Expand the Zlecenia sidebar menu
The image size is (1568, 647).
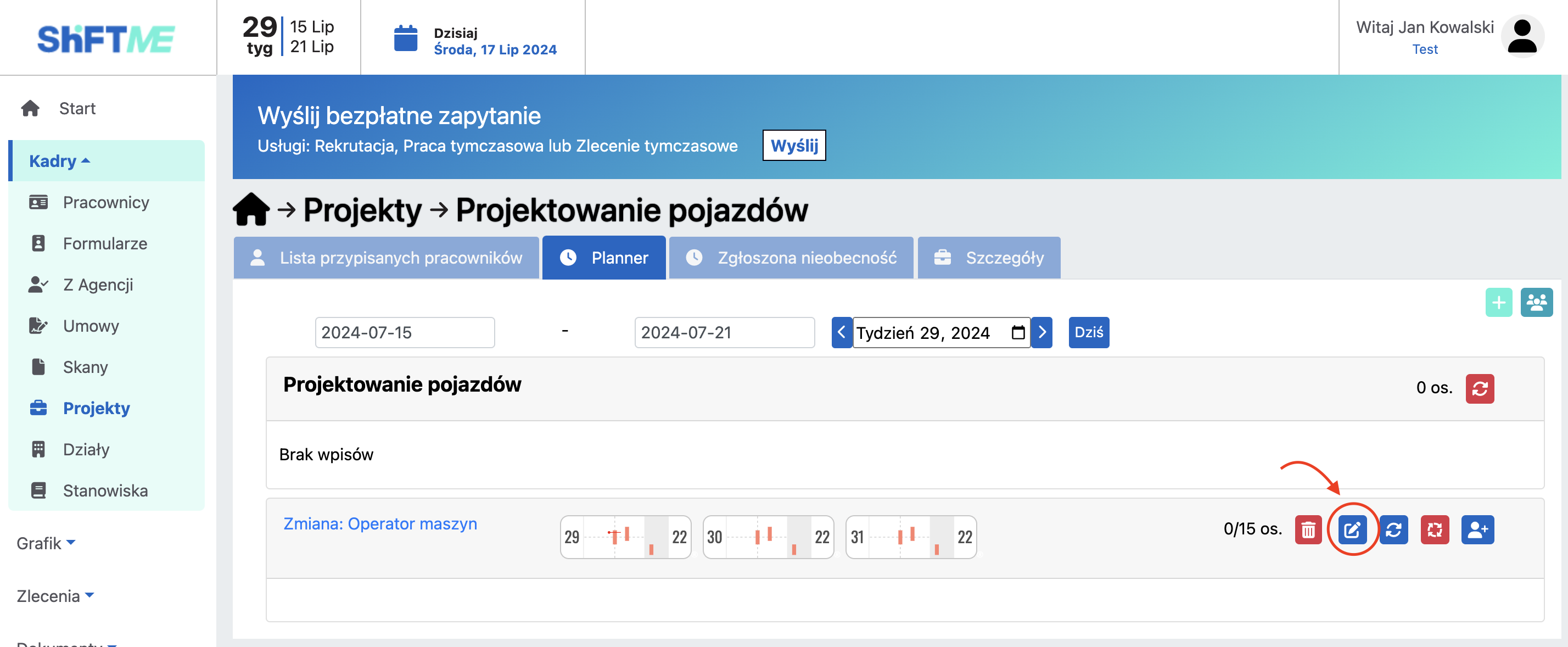coord(55,596)
